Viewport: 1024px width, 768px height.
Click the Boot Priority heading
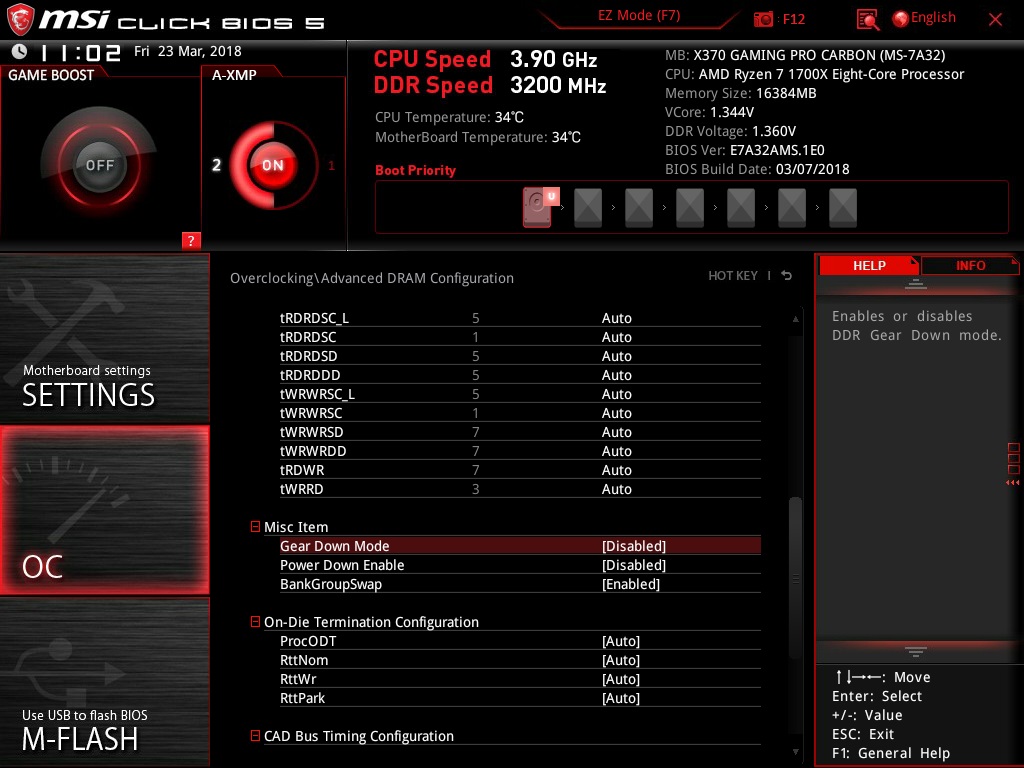pos(415,170)
